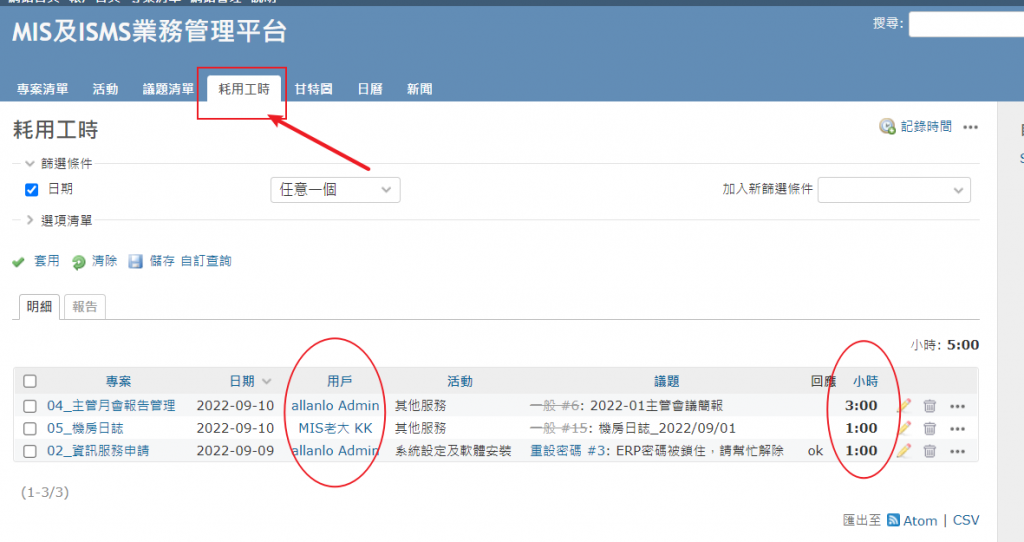This screenshot has height=542, width=1024.
Task: Open actions menu dots for 05_機房日誌 row
Action: (x=957, y=429)
